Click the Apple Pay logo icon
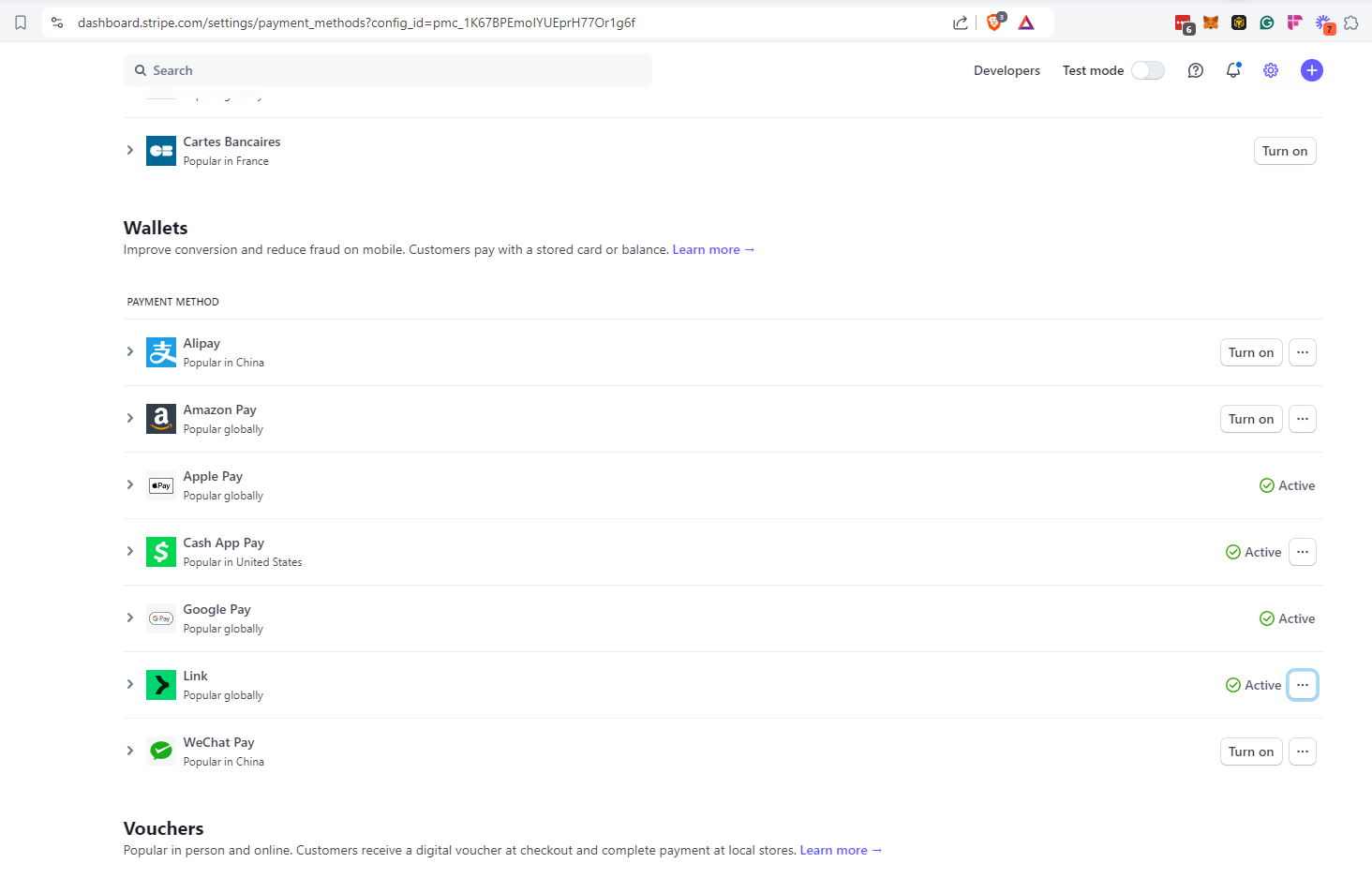Screen dimensions: 1372x878 click(x=161, y=485)
